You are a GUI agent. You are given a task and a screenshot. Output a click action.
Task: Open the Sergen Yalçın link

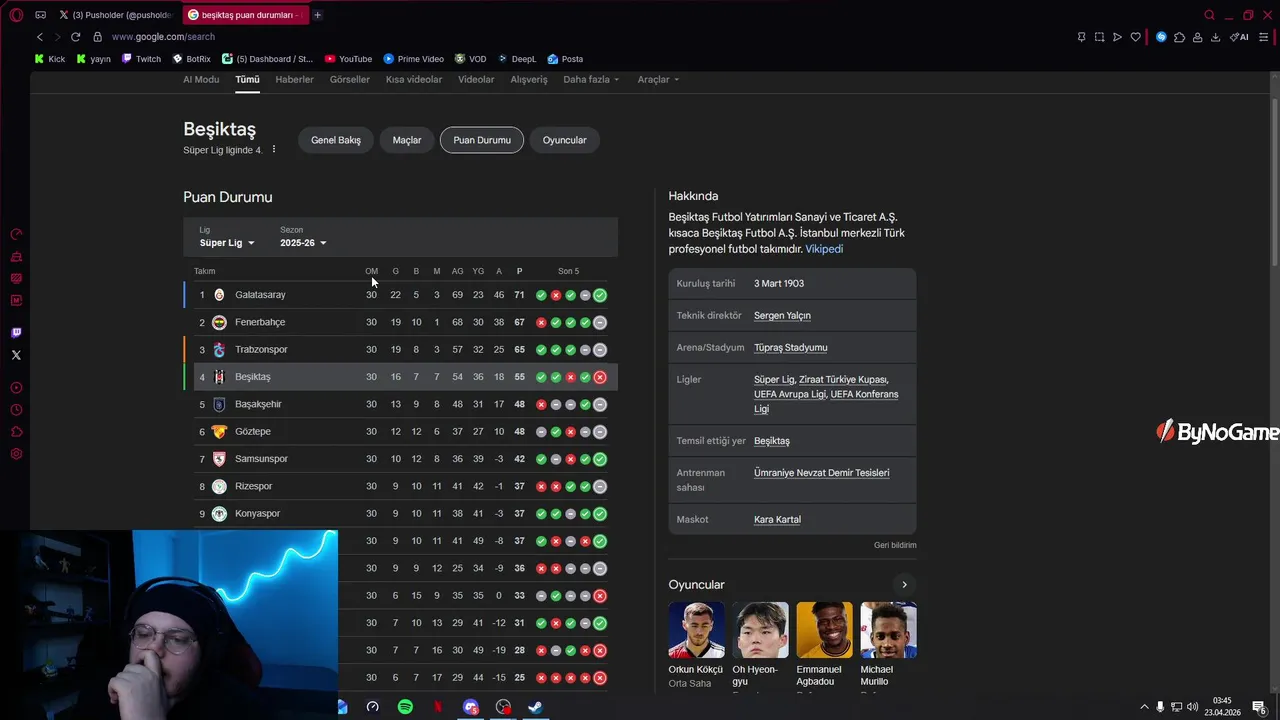(782, 315)
